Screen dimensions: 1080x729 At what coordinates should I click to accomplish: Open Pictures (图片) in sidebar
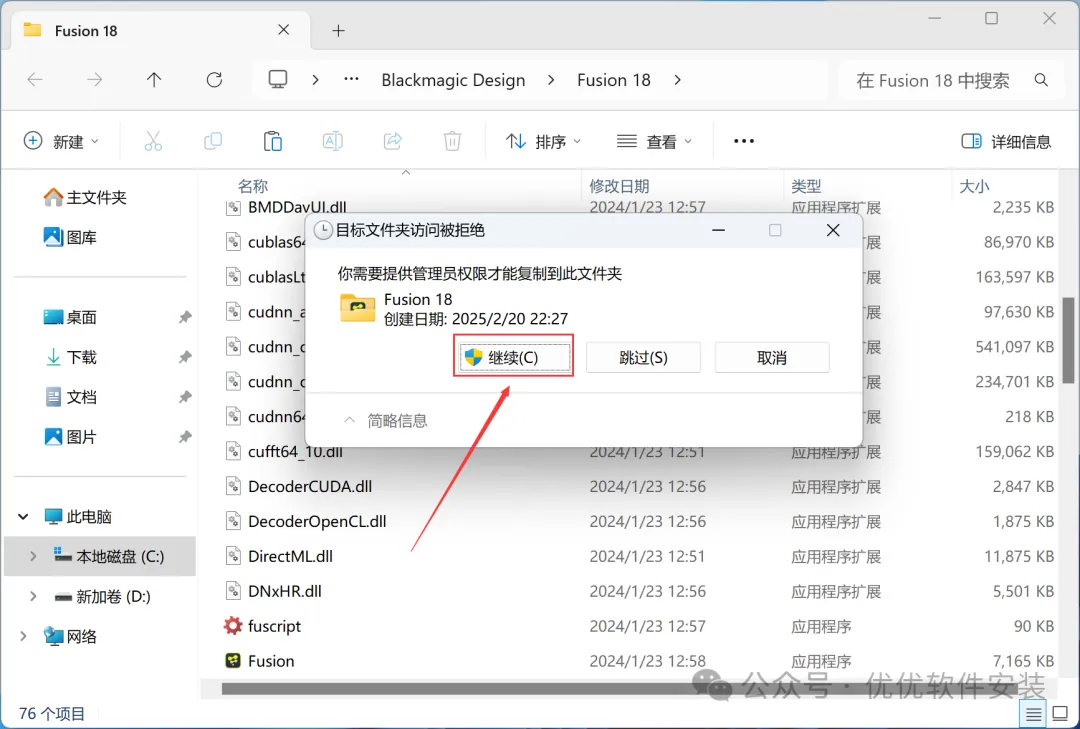pyautogui.click(x=70, y=438)
